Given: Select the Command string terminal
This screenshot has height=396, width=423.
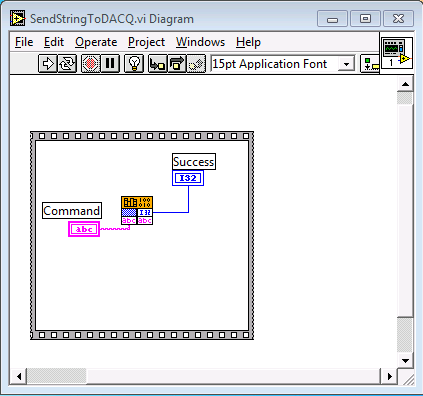Looking at the screenshot, I should pyautogui.click(x=84, y=229).
